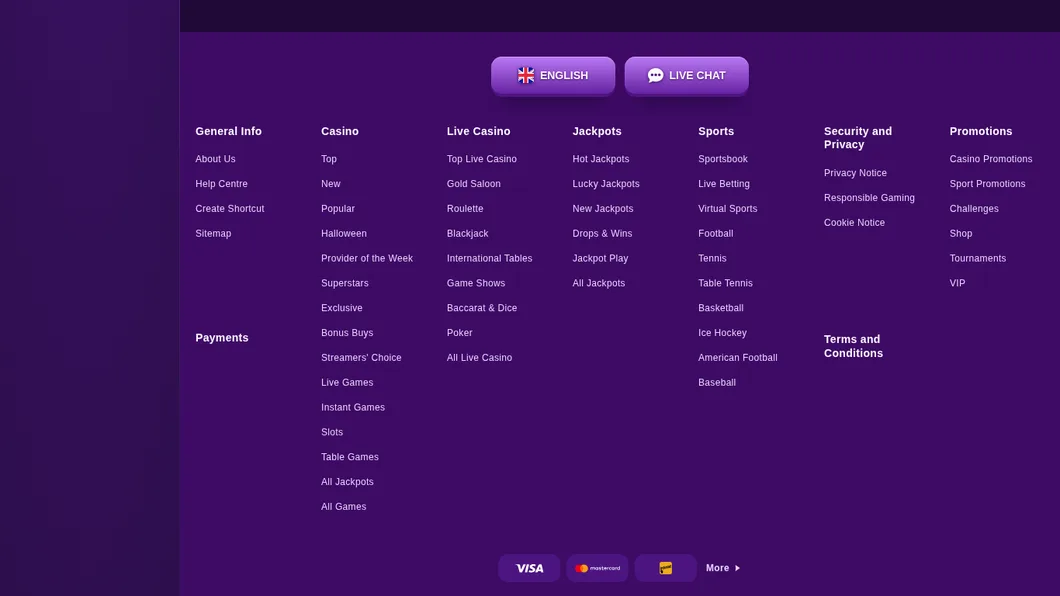Viewport: 1060px width, 596px height.
Task: Visit Gold Saloon tables
Action: 473,184
